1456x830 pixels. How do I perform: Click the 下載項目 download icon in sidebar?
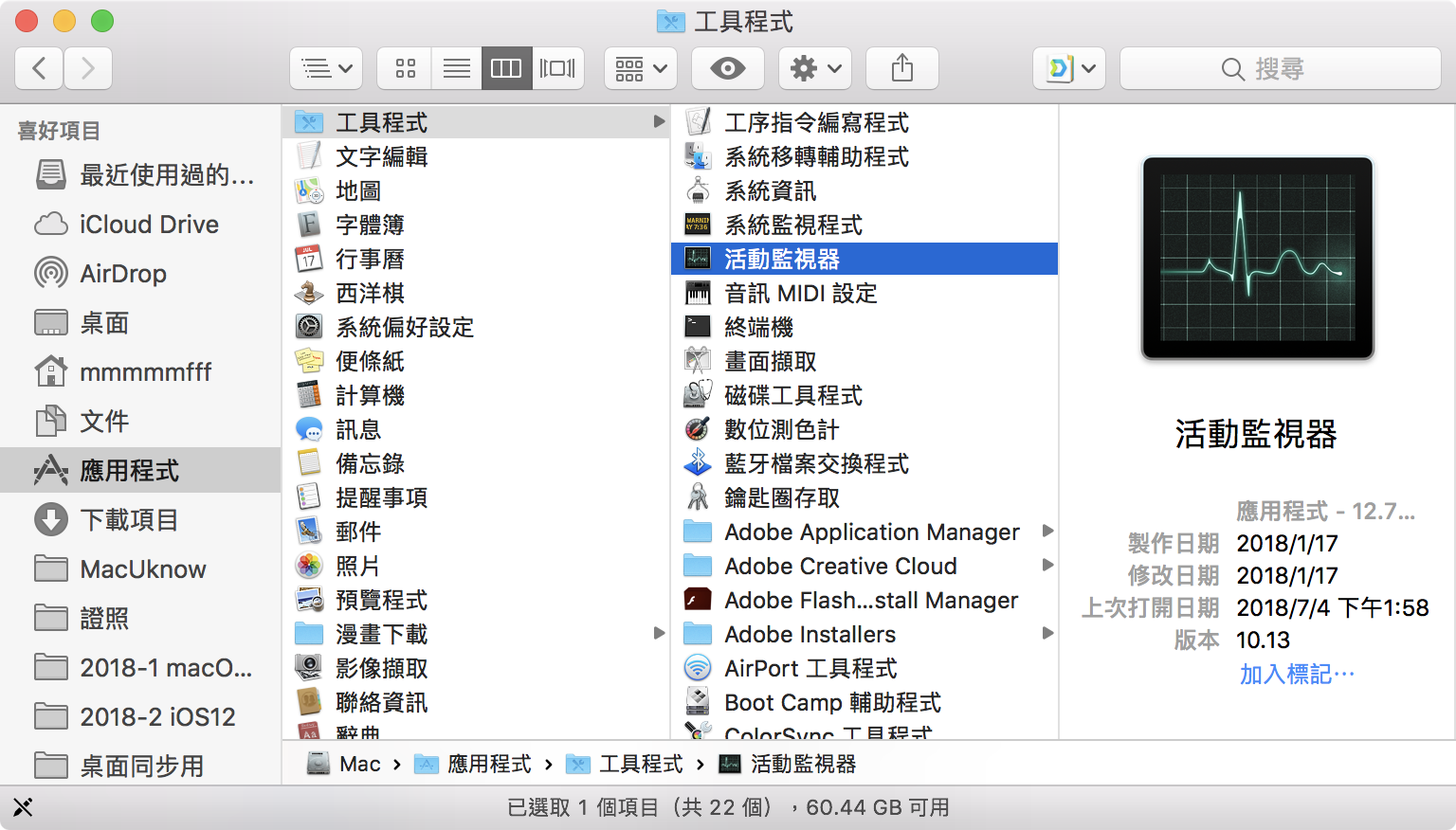(x=51, y=520)
